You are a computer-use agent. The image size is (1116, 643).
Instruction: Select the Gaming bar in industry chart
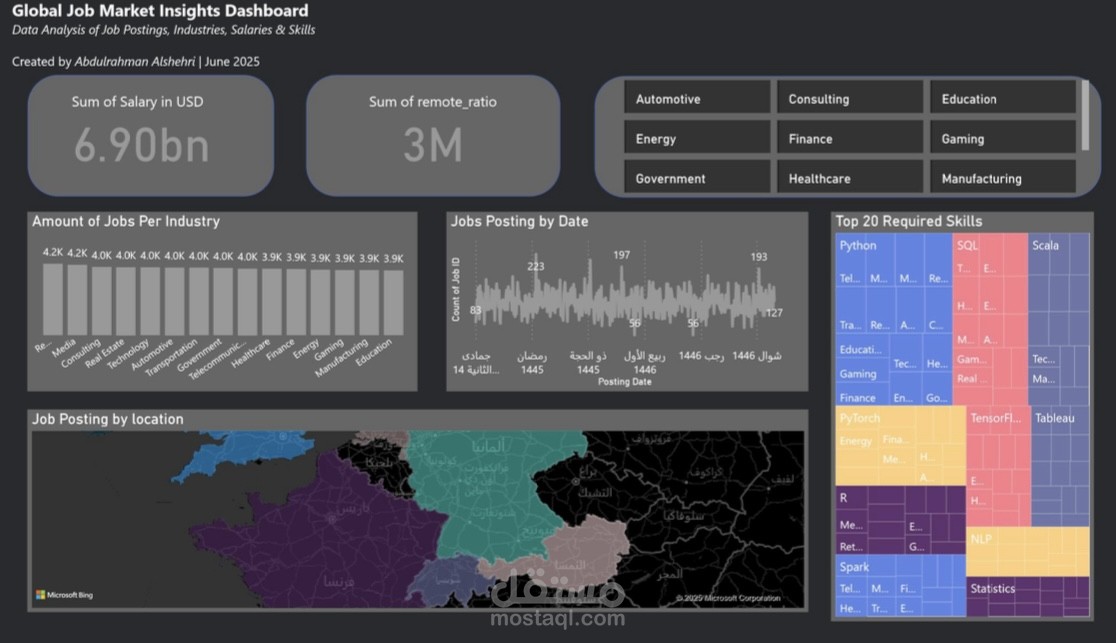click(x=344, y=302)
